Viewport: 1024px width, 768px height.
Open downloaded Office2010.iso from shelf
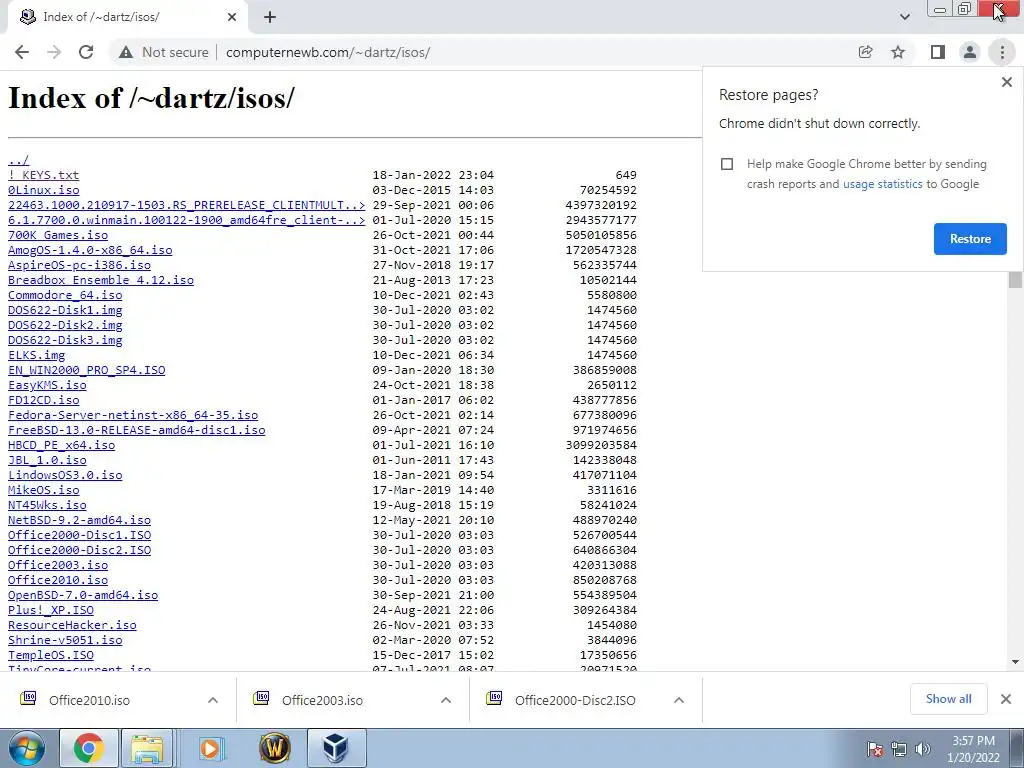pos(89,700)
